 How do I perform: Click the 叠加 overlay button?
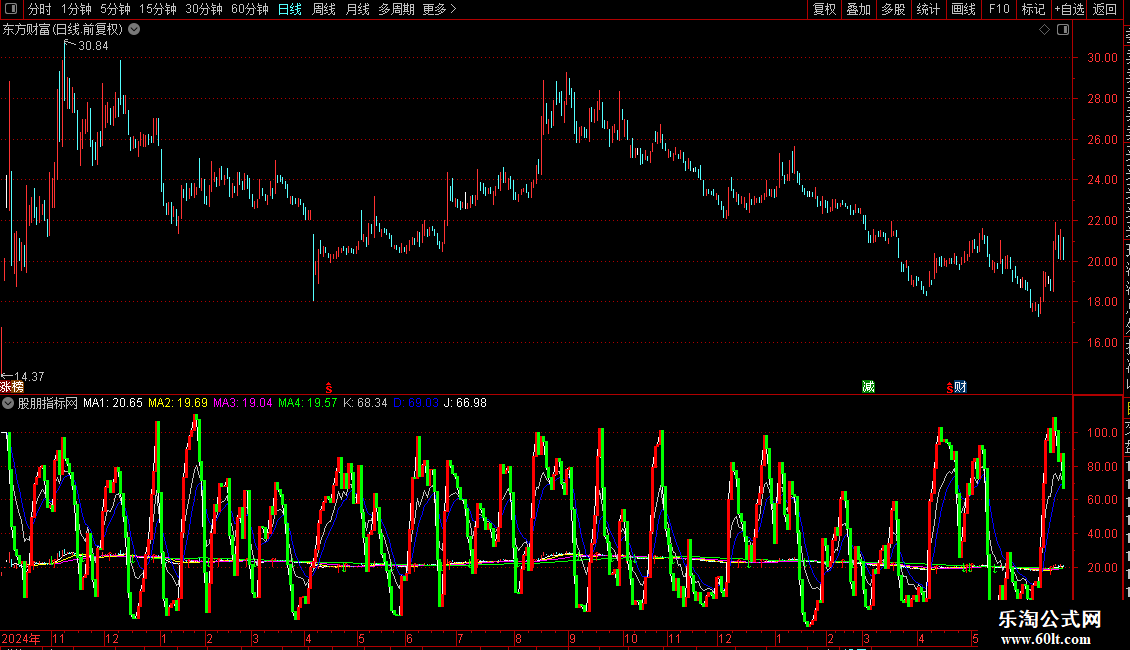[859, 9]
